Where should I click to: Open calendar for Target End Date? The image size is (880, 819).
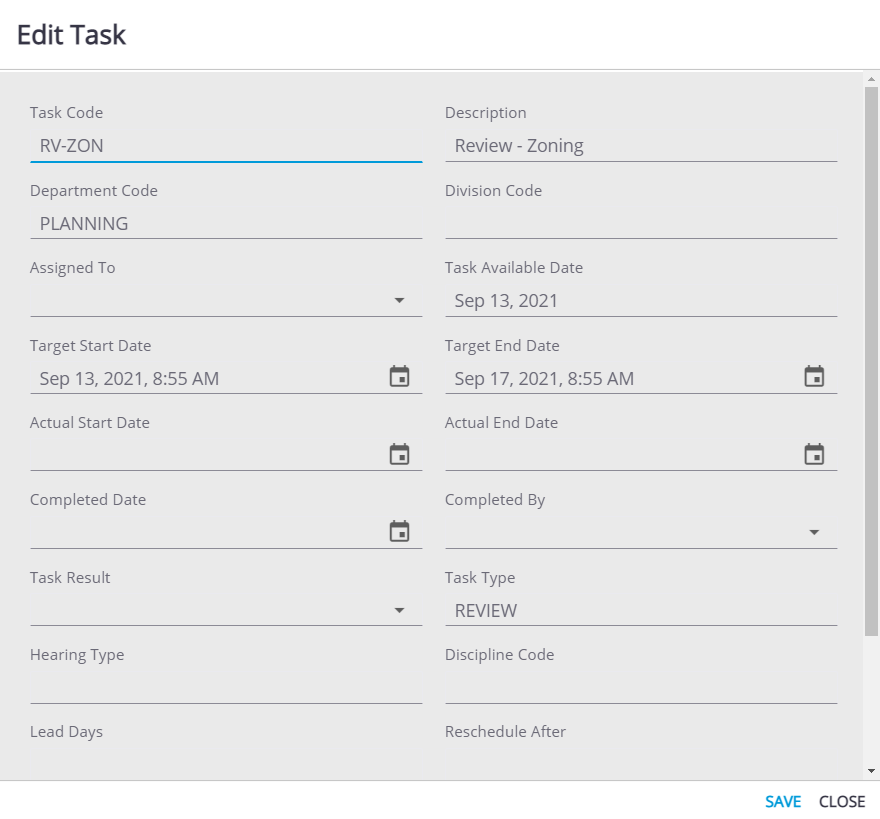(x=814, y=377)
